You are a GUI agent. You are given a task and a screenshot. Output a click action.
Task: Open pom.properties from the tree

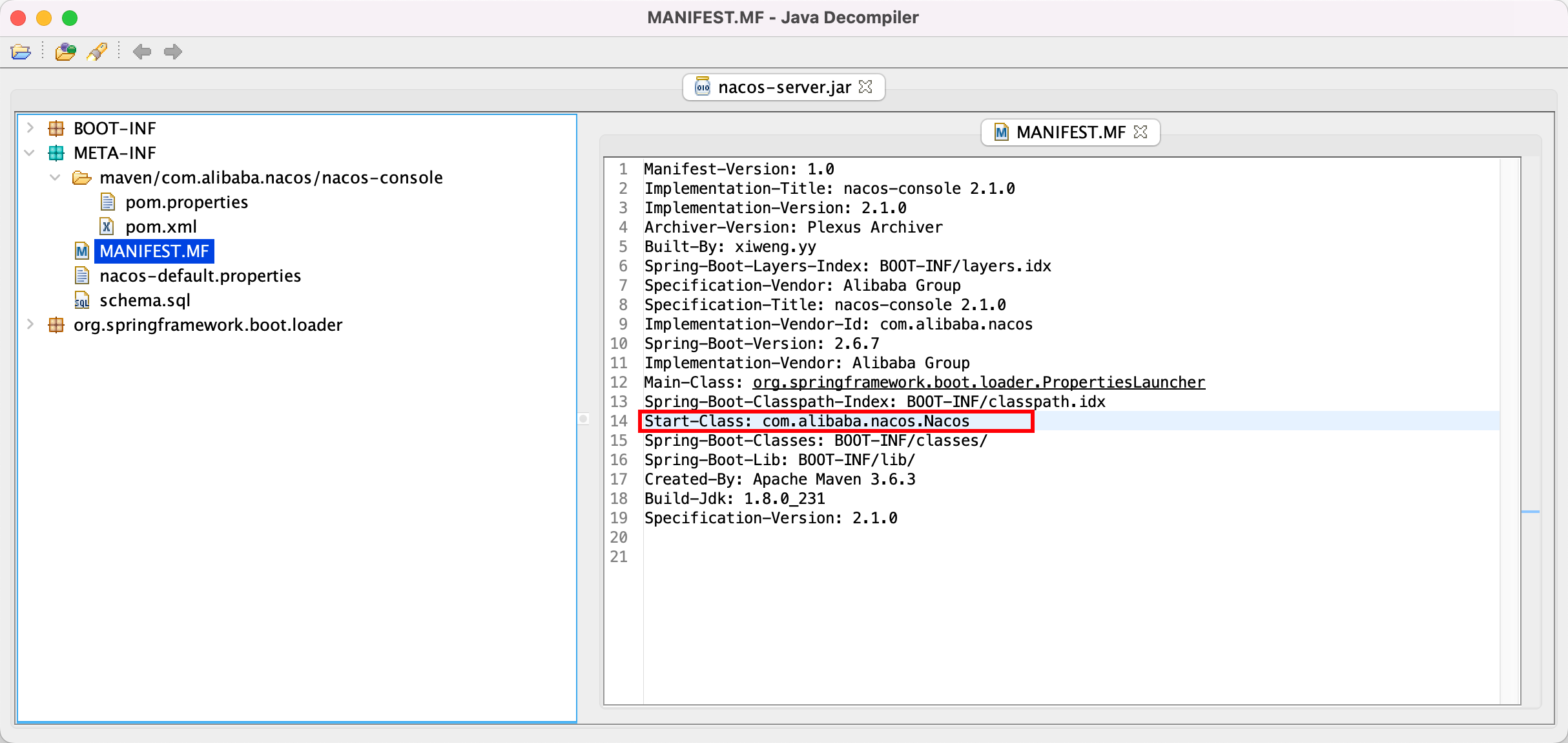pos(187,202)
